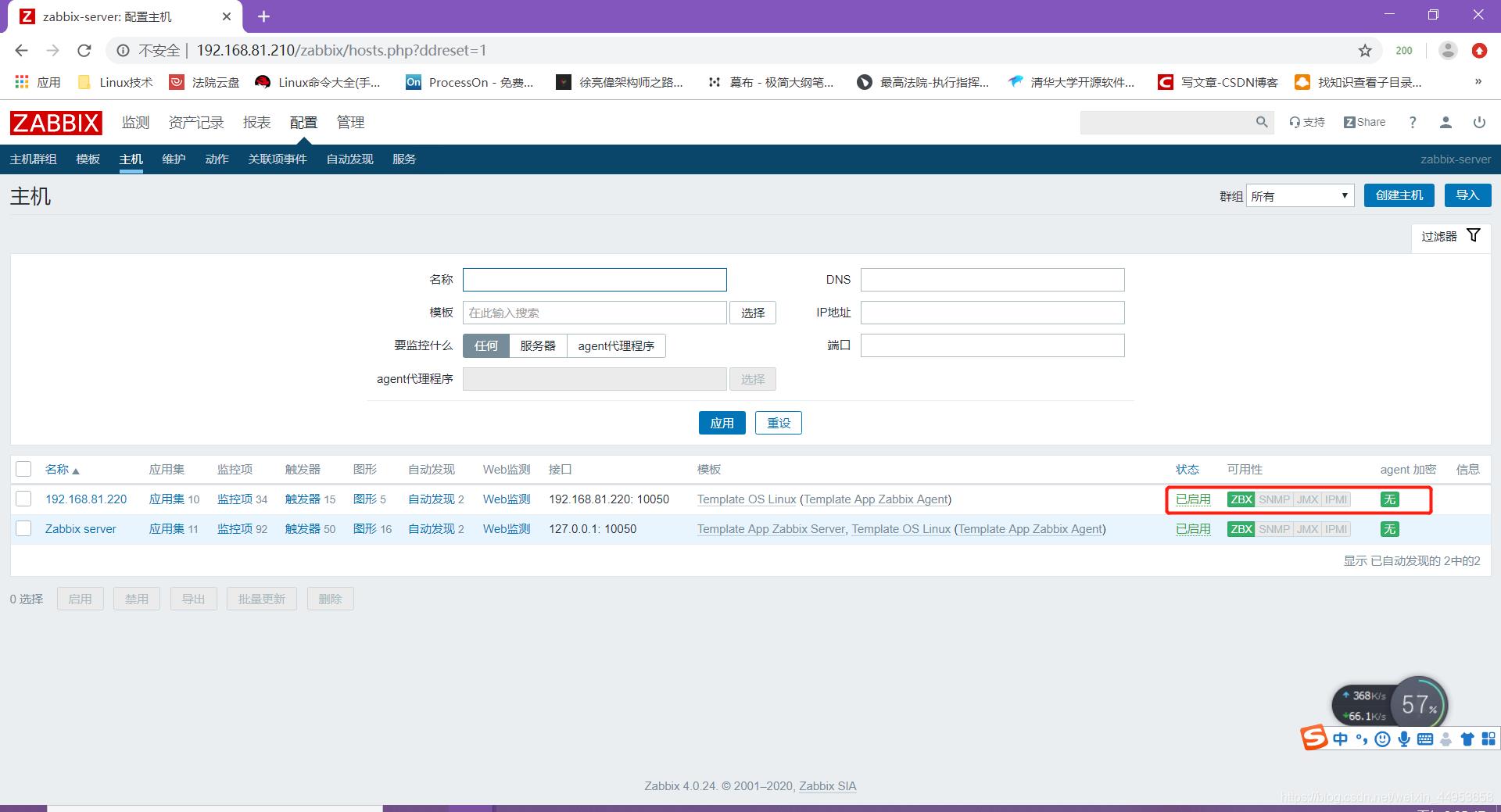Open the Zabbix SIA footer link
The image size is (1501, 812).
point(827,786)
